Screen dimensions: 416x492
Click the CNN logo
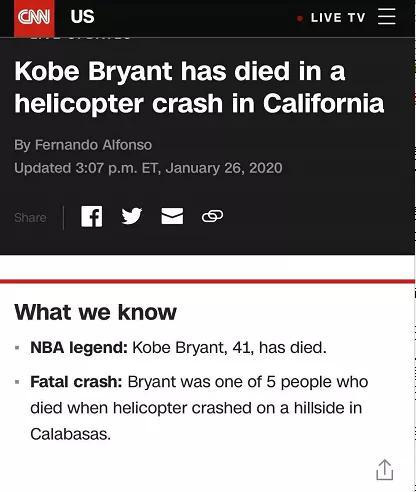[34, 18]
